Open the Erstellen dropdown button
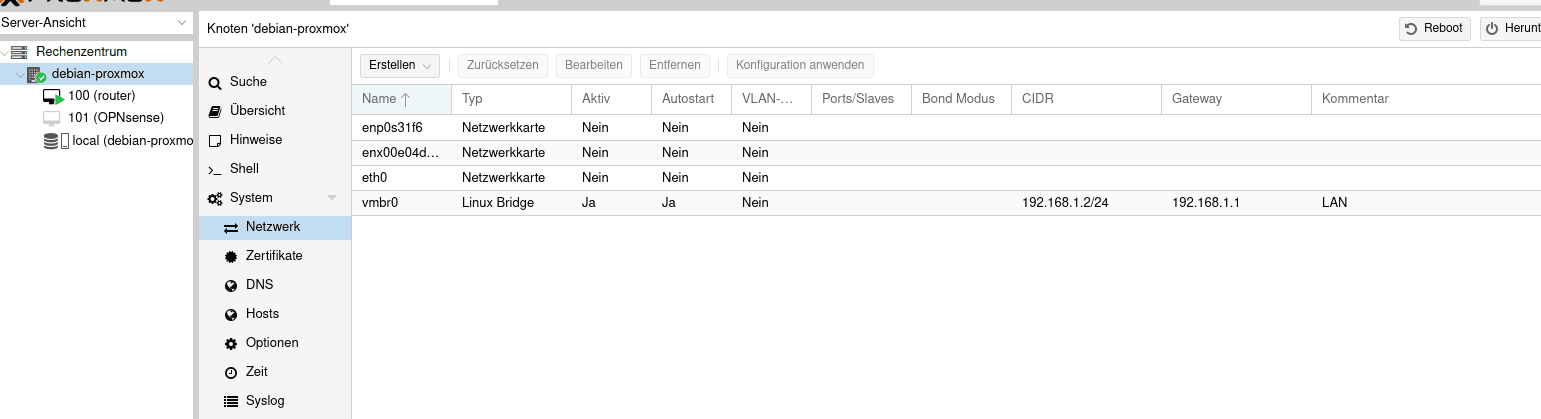This screenshot has width=1541, height=419. tap(400, 65)
